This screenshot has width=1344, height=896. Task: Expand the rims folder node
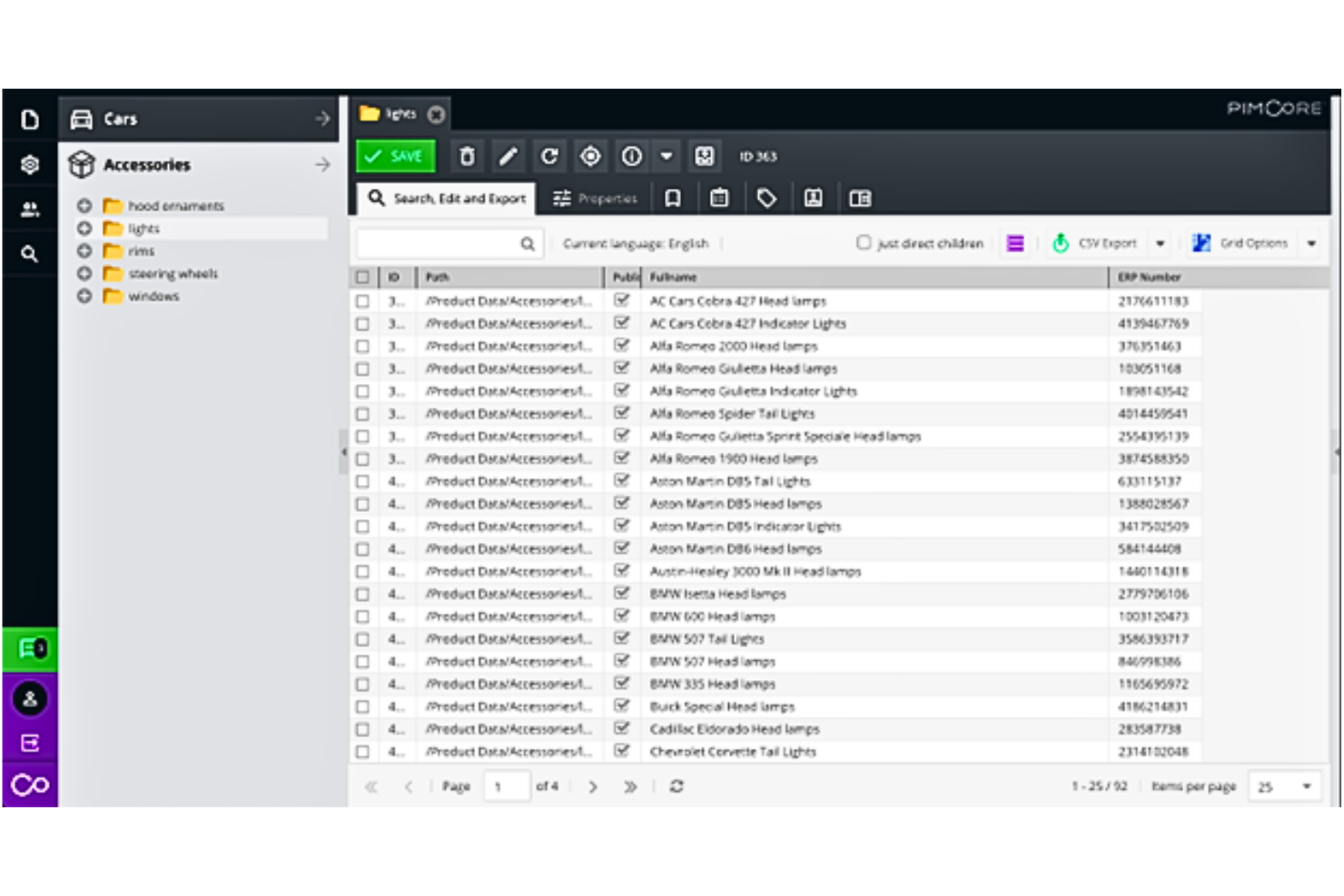coord(84,251)
